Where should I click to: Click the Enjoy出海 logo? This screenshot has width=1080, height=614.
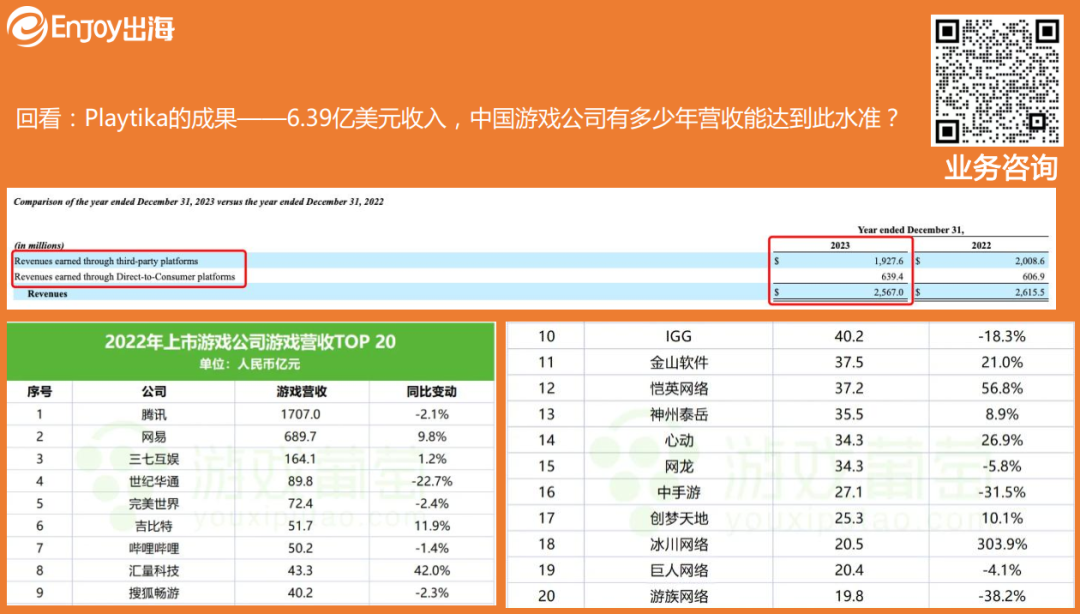[90, 27]
